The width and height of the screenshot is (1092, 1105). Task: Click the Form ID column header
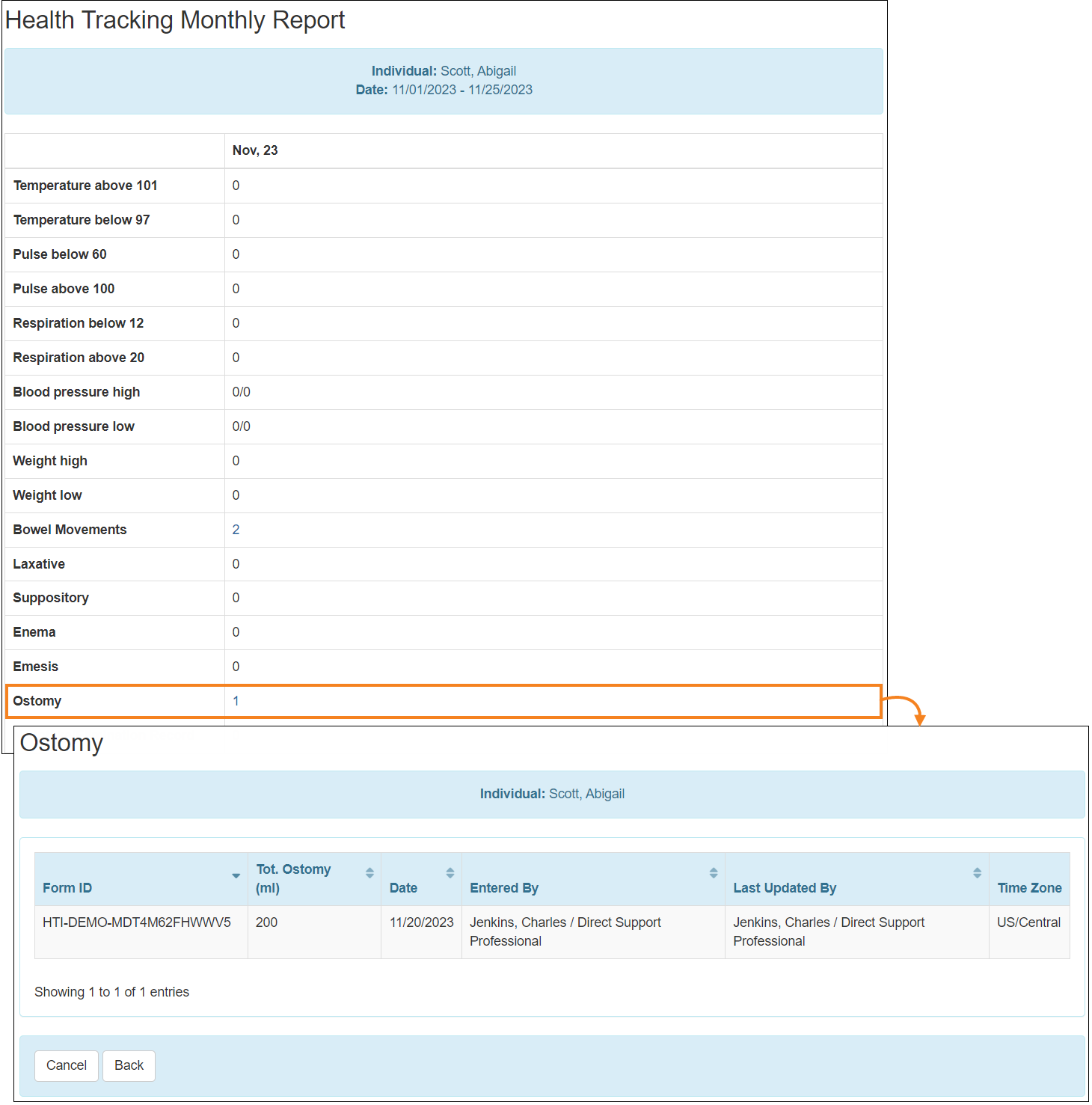[x=141, y=879]
